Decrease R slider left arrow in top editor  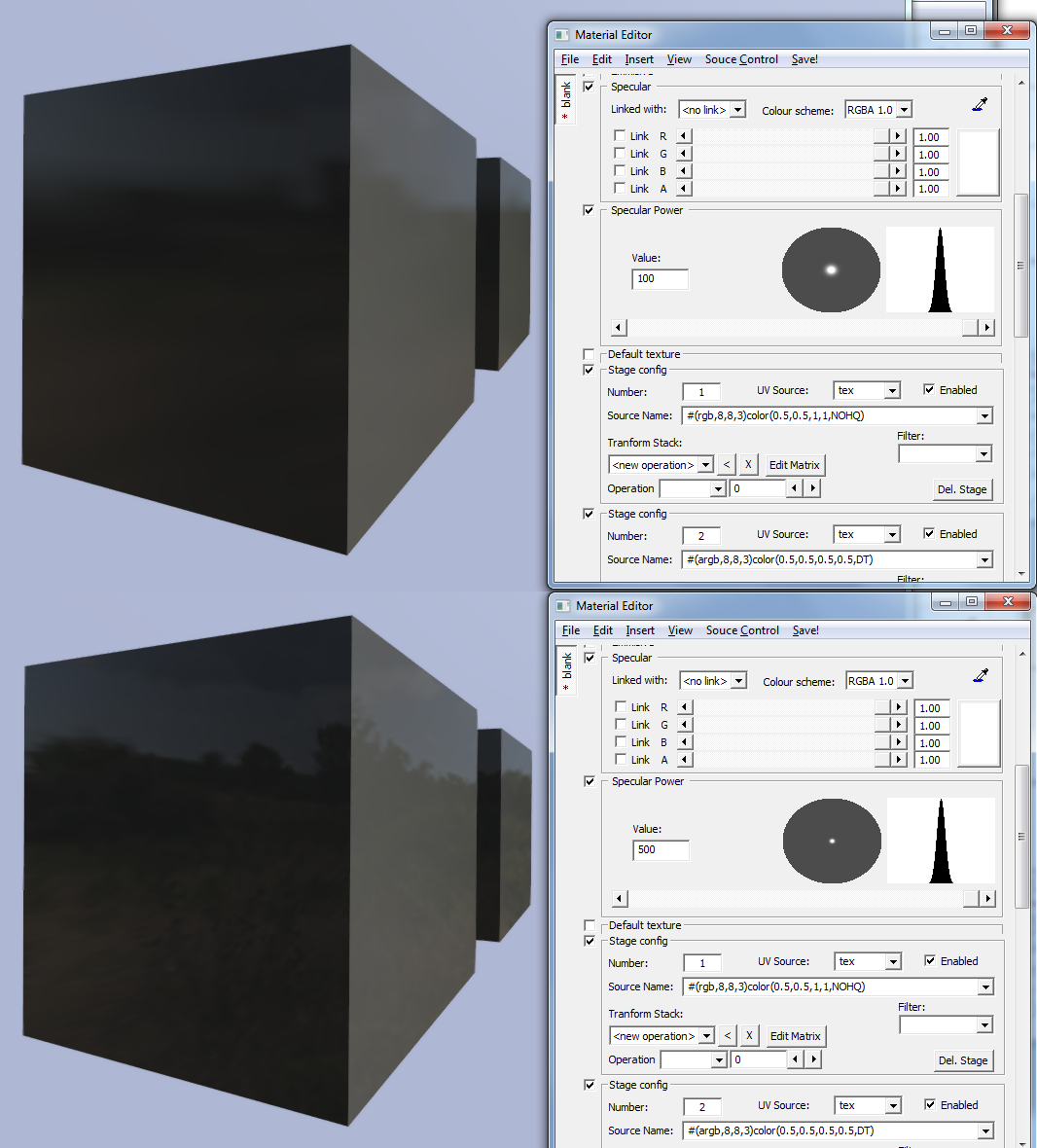point(684,136)
